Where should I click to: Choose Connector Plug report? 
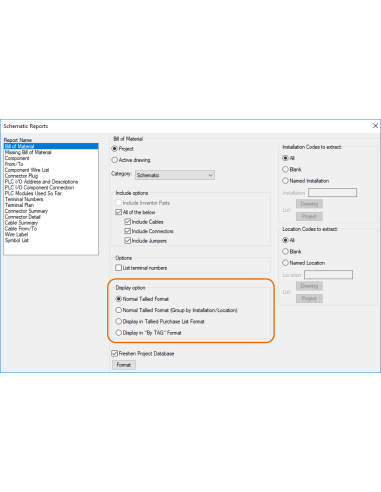(21, 176)
